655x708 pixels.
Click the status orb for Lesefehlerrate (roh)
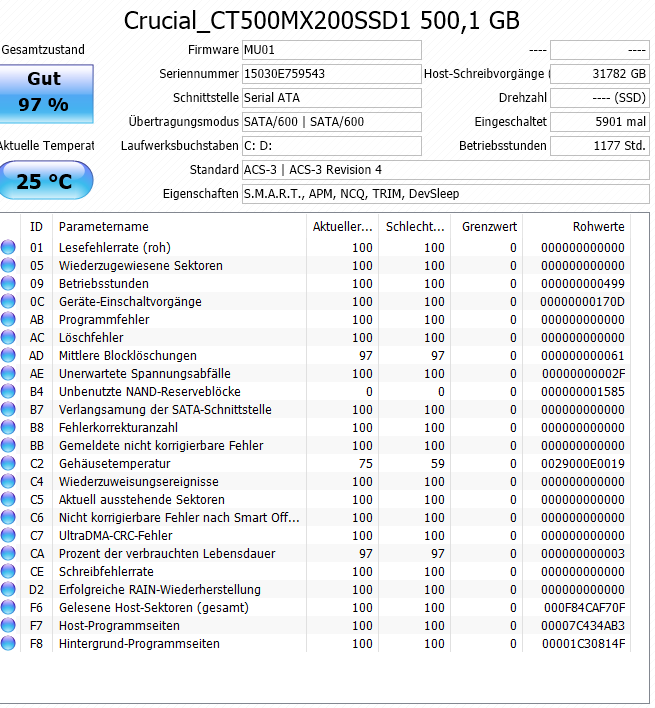click(8, 247)
